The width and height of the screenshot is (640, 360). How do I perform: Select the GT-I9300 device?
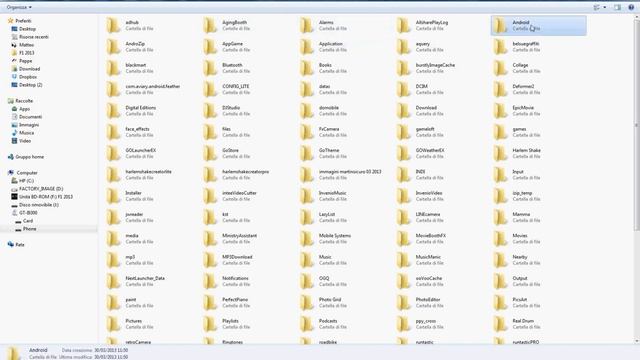tap(28, 213)
